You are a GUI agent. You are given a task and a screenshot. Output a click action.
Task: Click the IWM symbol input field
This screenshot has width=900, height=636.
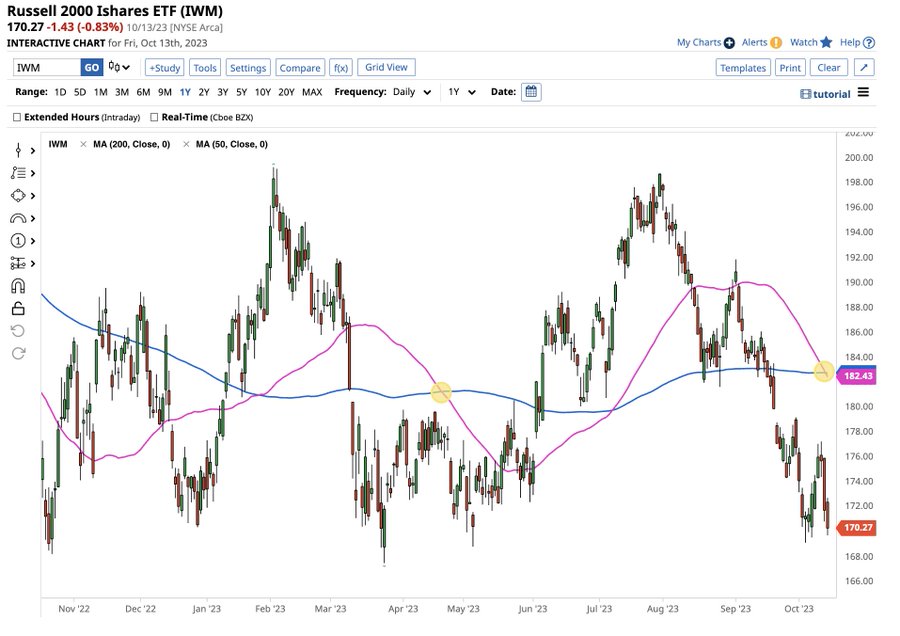point(47,68)
